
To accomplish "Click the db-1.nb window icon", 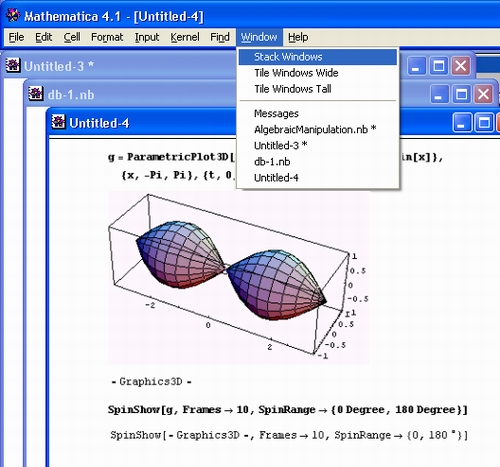I will (35, 94).
